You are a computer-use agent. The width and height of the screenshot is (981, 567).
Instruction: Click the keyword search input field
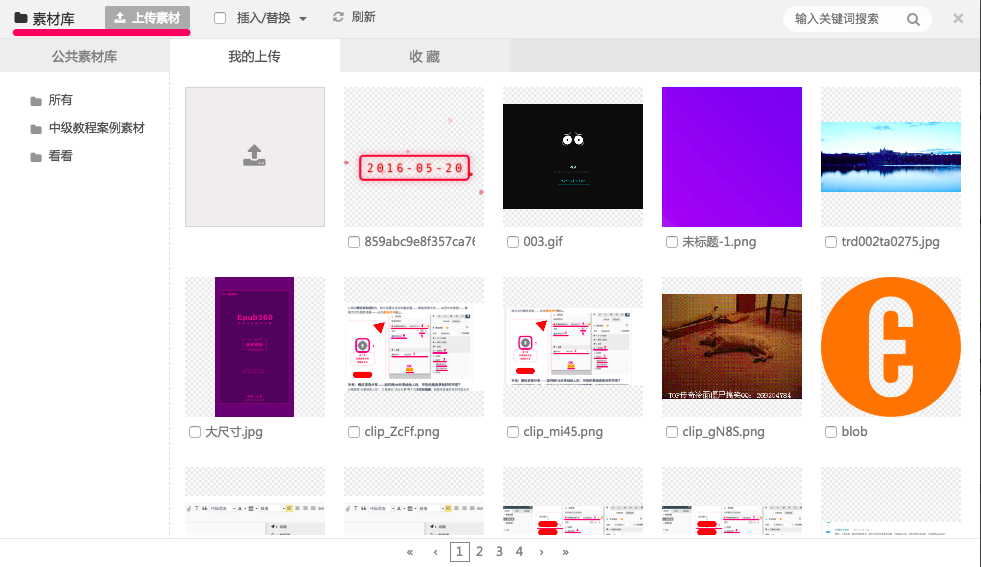[845, 19]
